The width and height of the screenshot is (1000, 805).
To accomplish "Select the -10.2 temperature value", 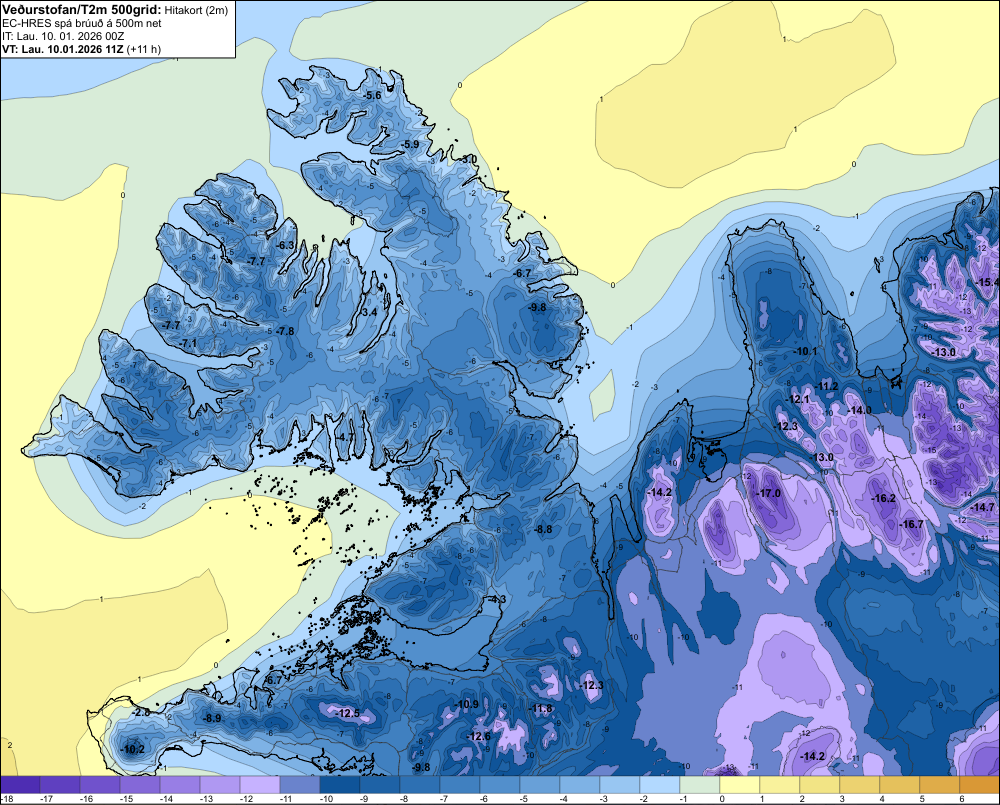I will click(133, 750).
